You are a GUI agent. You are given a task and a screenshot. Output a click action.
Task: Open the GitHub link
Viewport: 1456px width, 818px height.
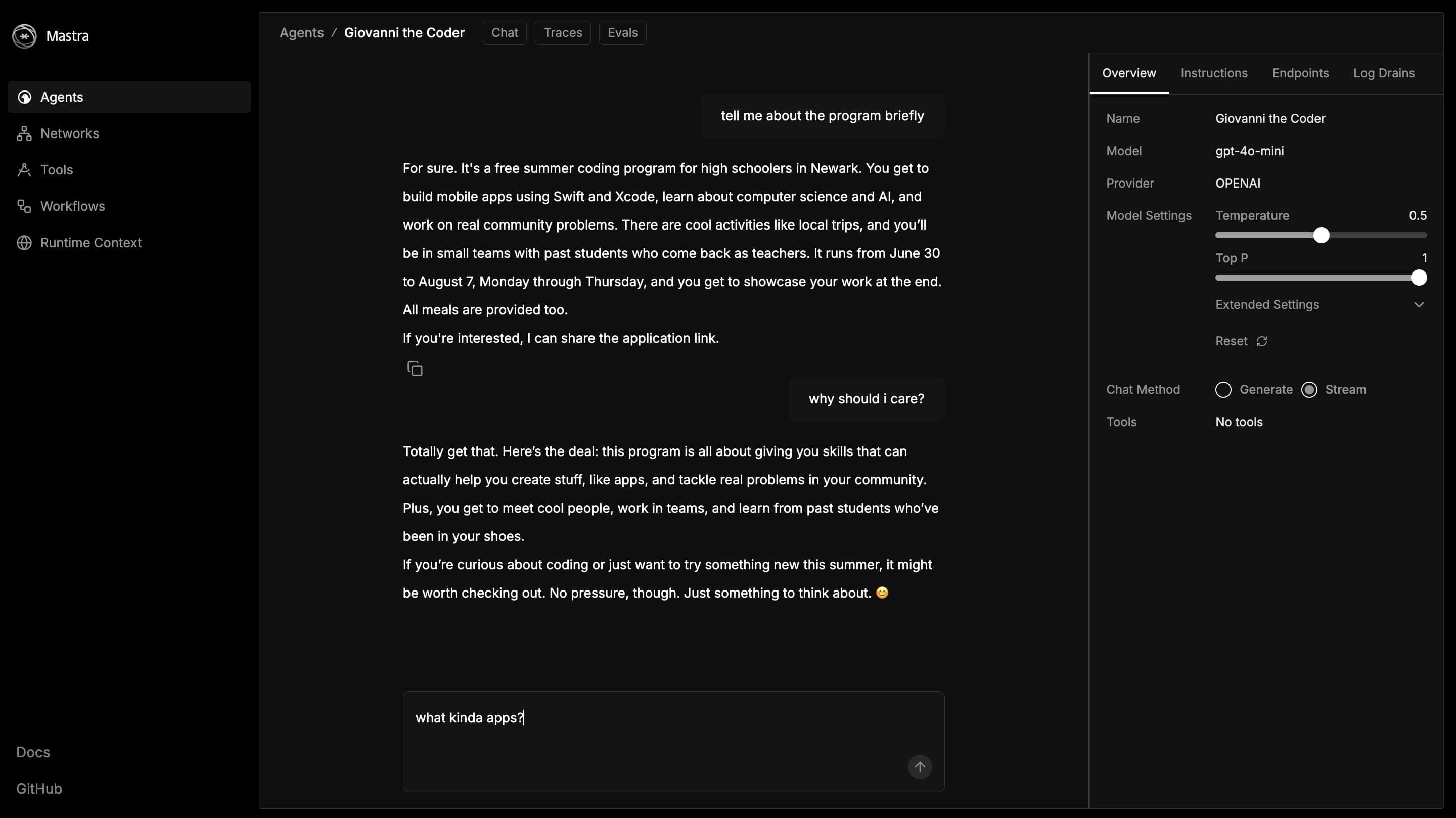[39, 788]
